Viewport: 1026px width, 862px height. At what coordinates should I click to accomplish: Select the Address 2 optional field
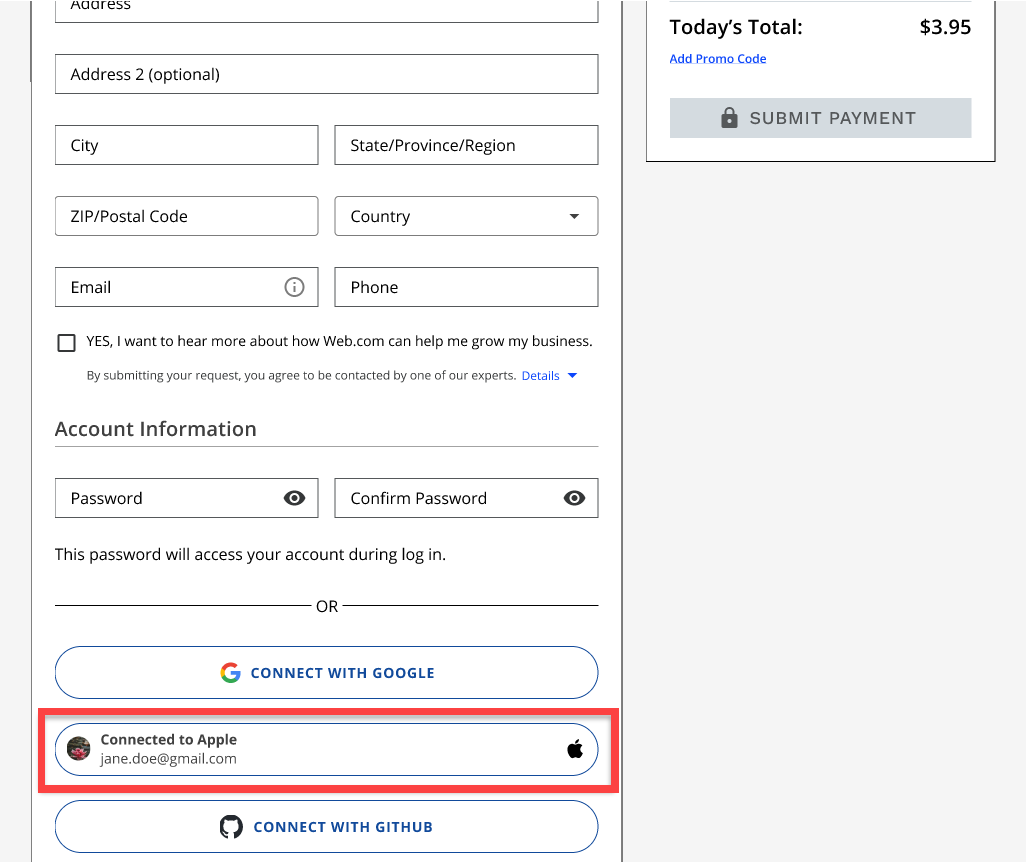tap(326, 74)
